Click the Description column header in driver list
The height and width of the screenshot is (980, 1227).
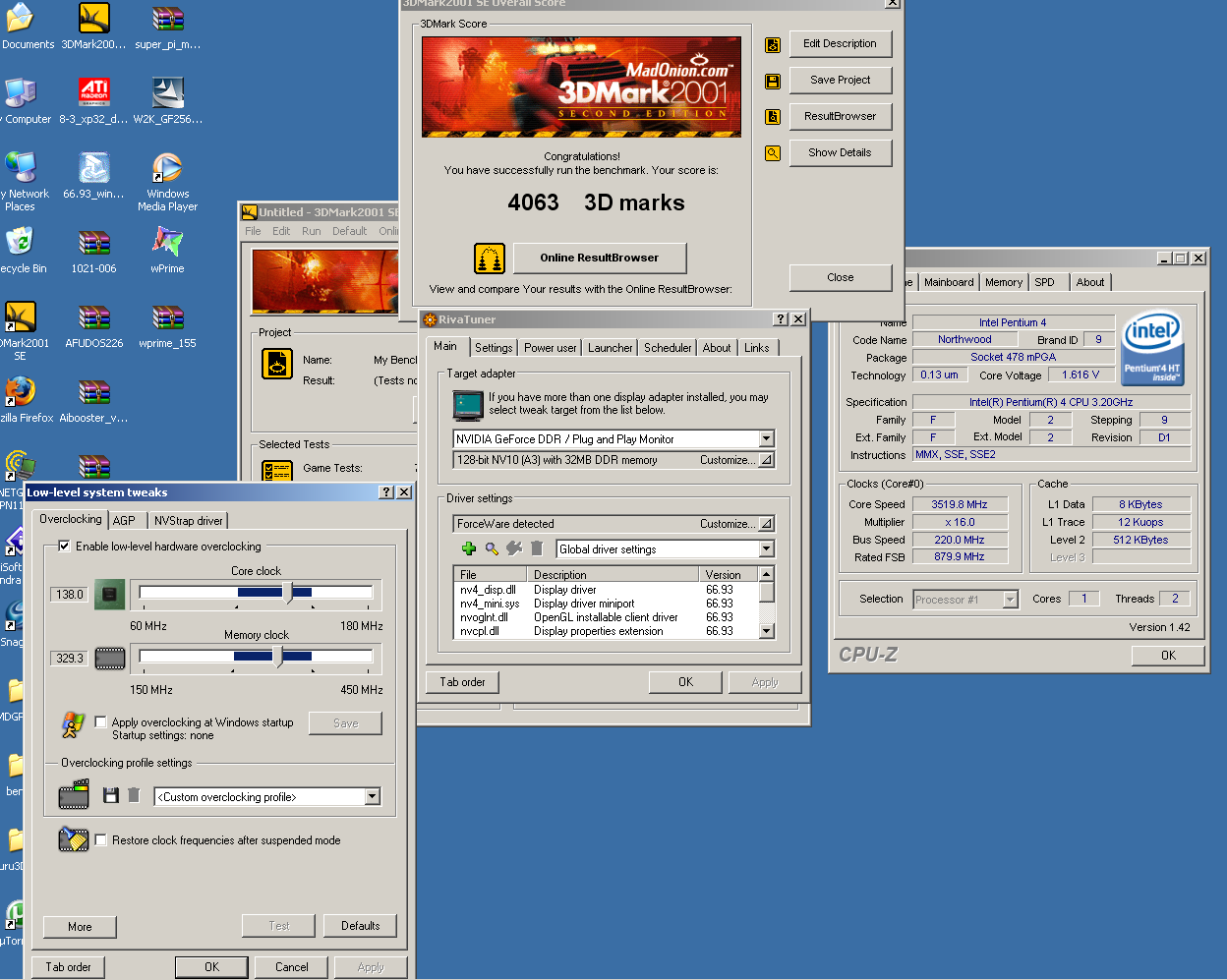coord(612,575)
